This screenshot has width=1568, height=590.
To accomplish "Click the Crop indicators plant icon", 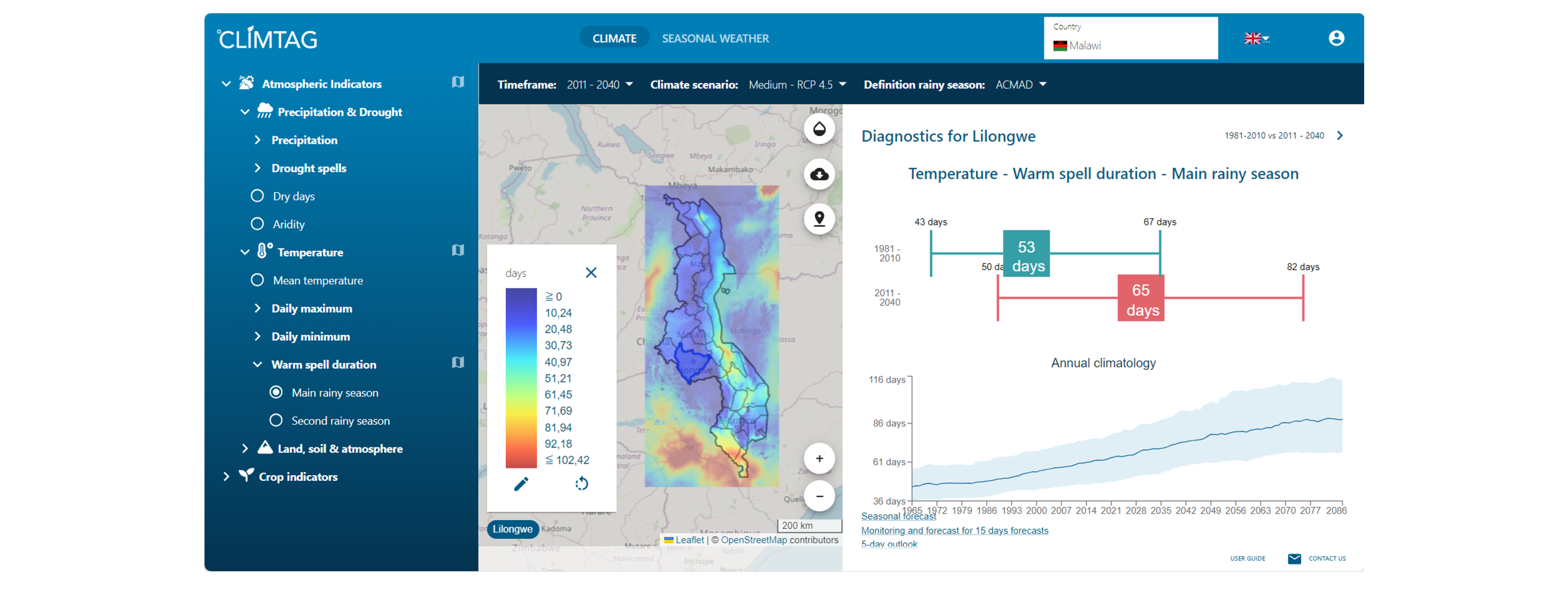I will [x=247, y=475].
